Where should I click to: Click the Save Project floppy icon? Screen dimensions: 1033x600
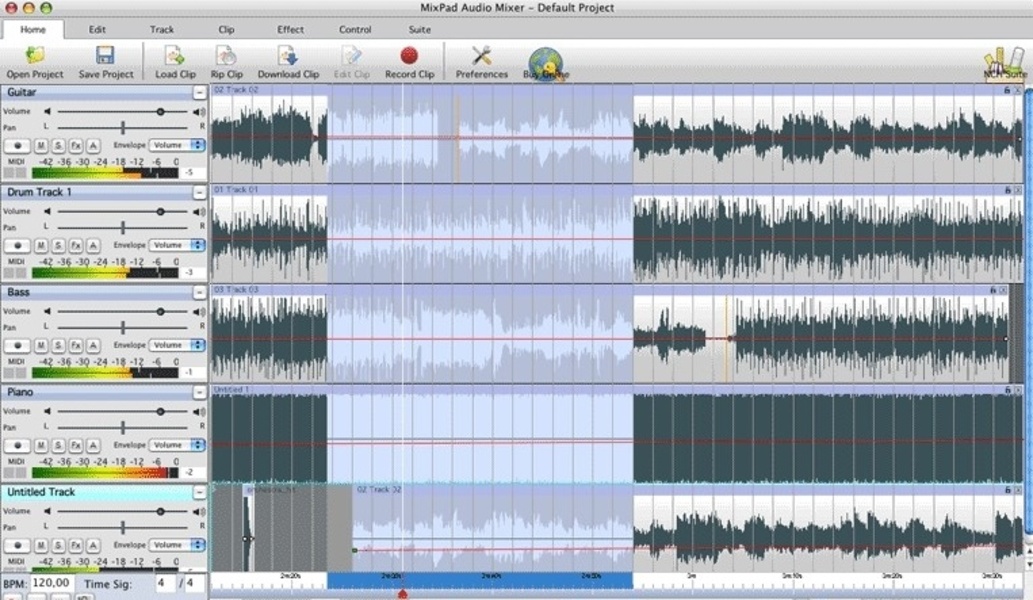pyautogui.click(x=105, y=57)
